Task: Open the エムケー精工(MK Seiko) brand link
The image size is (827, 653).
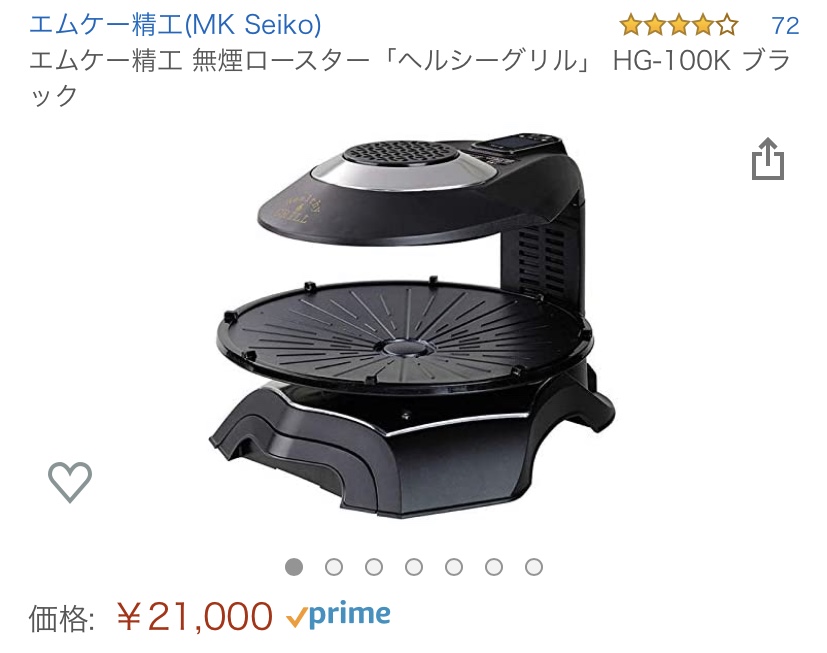Action: pos(175,24)
